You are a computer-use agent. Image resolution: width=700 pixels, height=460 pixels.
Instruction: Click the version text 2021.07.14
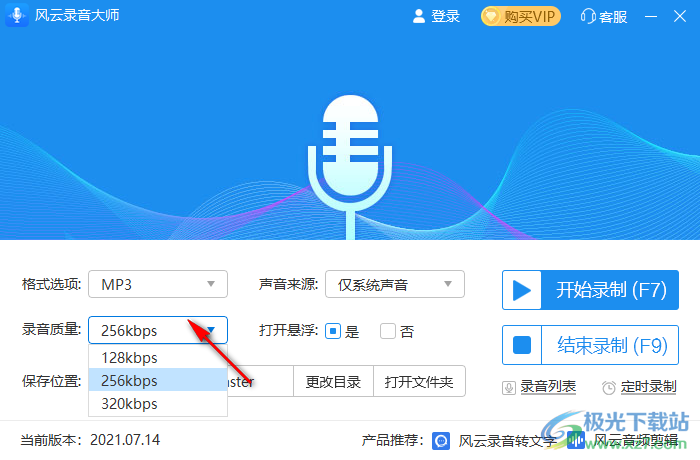point(125,440)
